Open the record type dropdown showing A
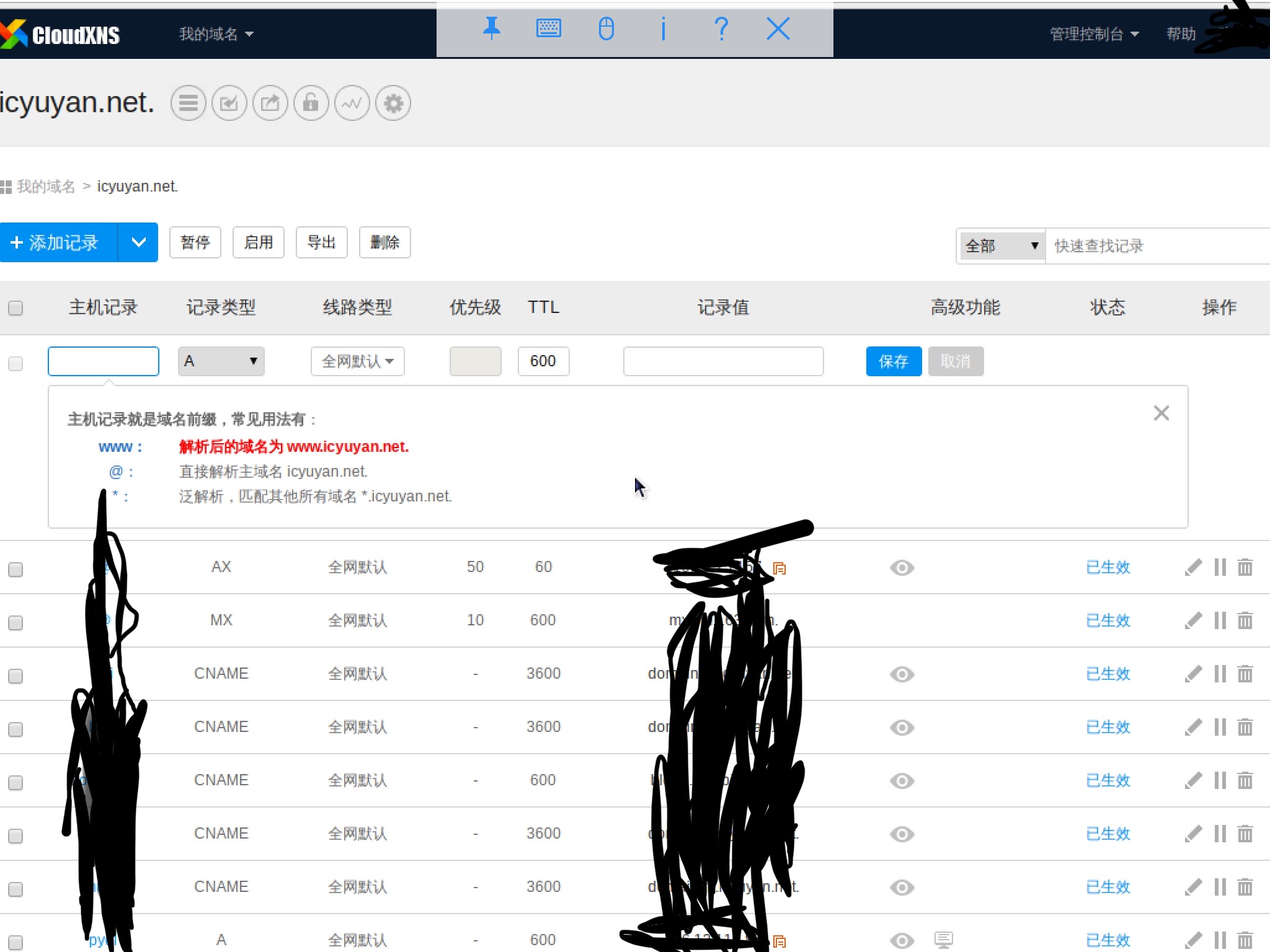The height and width of the screenshot is (952, 1270). point(221,361)
